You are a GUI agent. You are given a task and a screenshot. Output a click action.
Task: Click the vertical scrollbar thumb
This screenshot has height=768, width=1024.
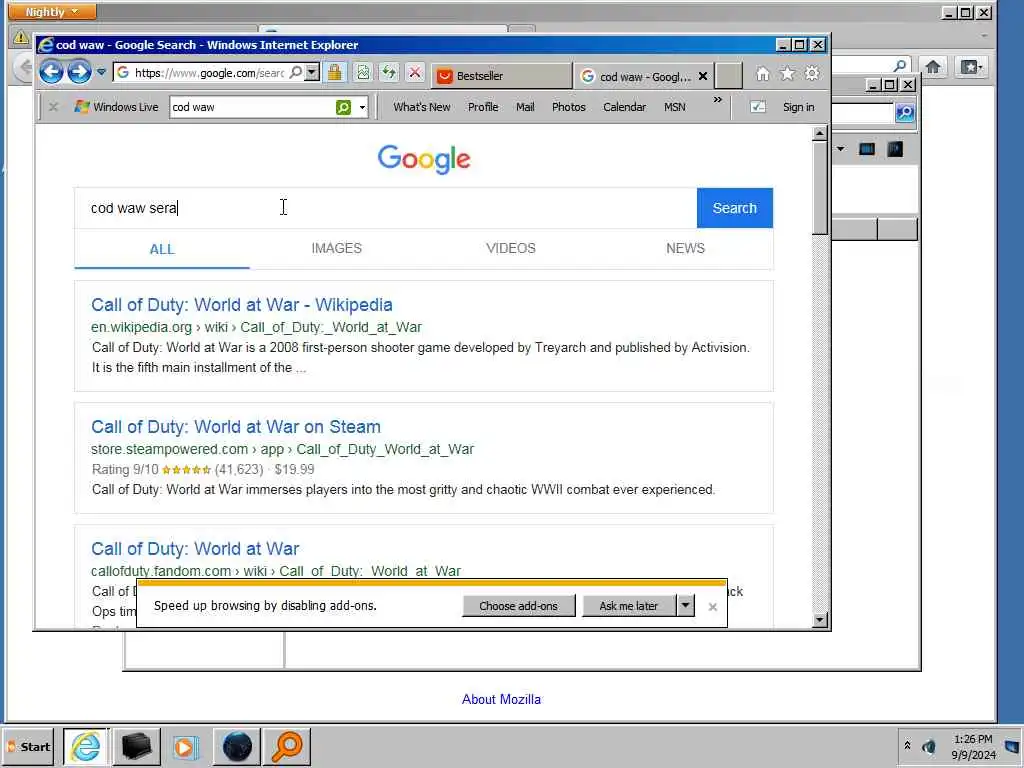pos(820,188)
